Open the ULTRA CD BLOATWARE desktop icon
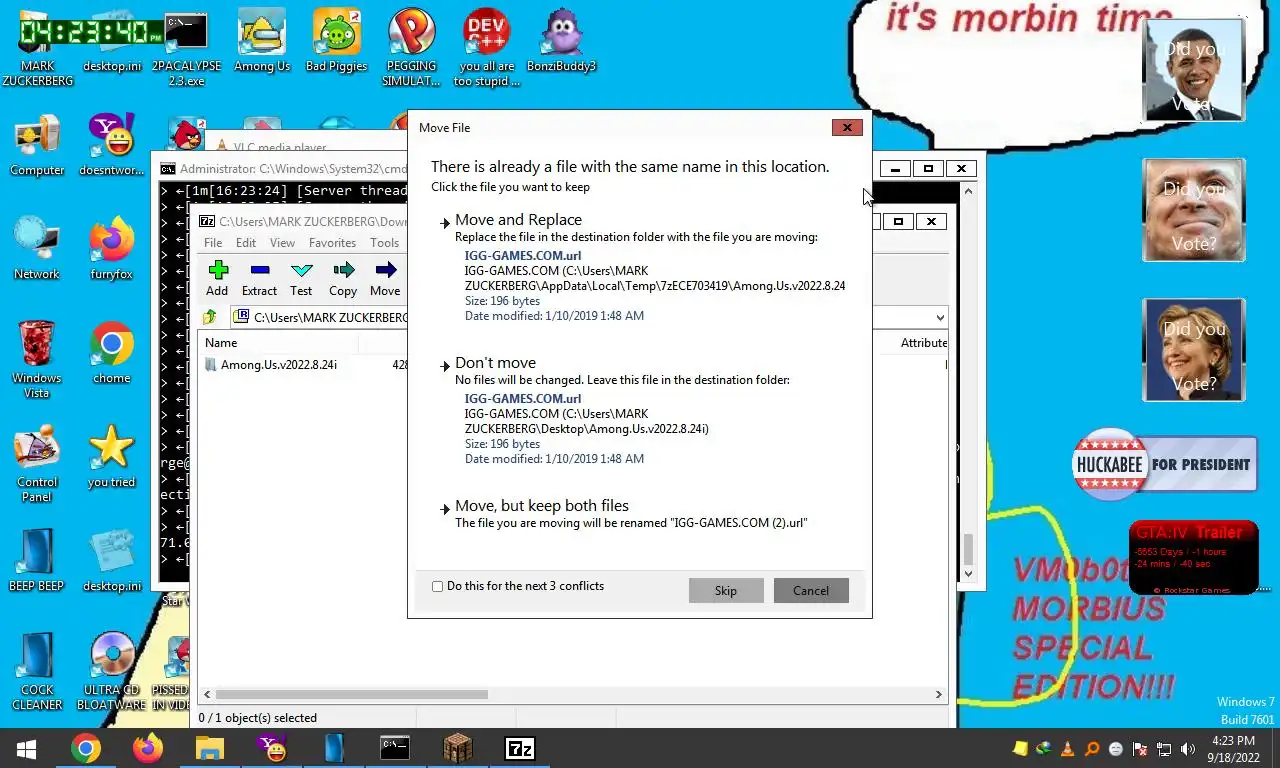The height and width of the screenshot is (768, 1280). tap(112, 672)
